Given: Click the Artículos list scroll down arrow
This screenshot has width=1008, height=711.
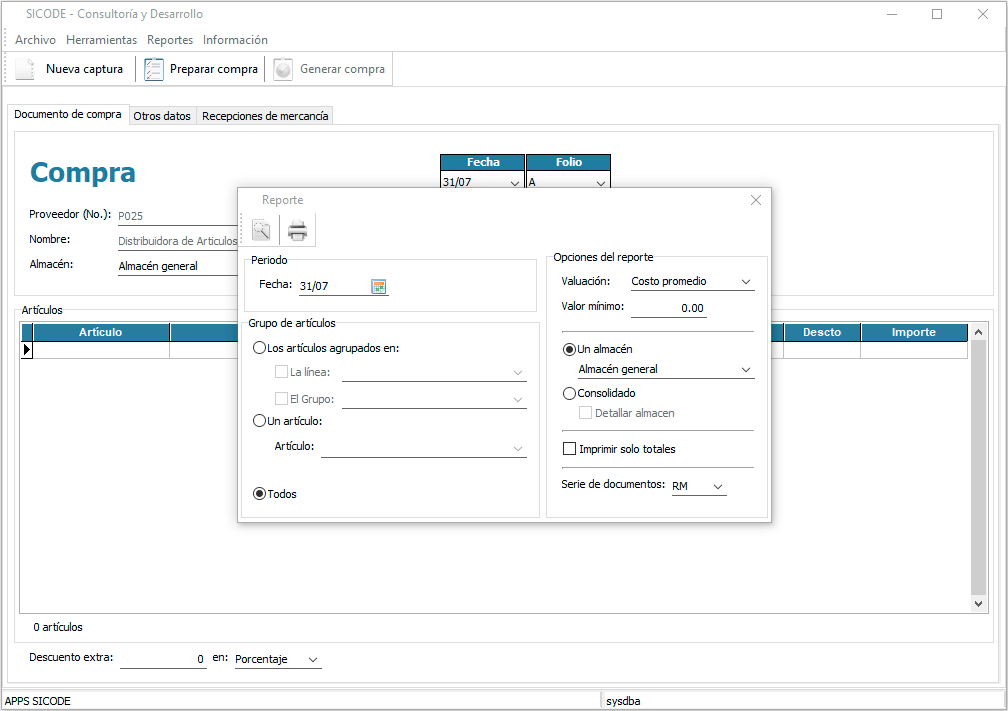Looking at the screenshot, I should tap(979, 604).
